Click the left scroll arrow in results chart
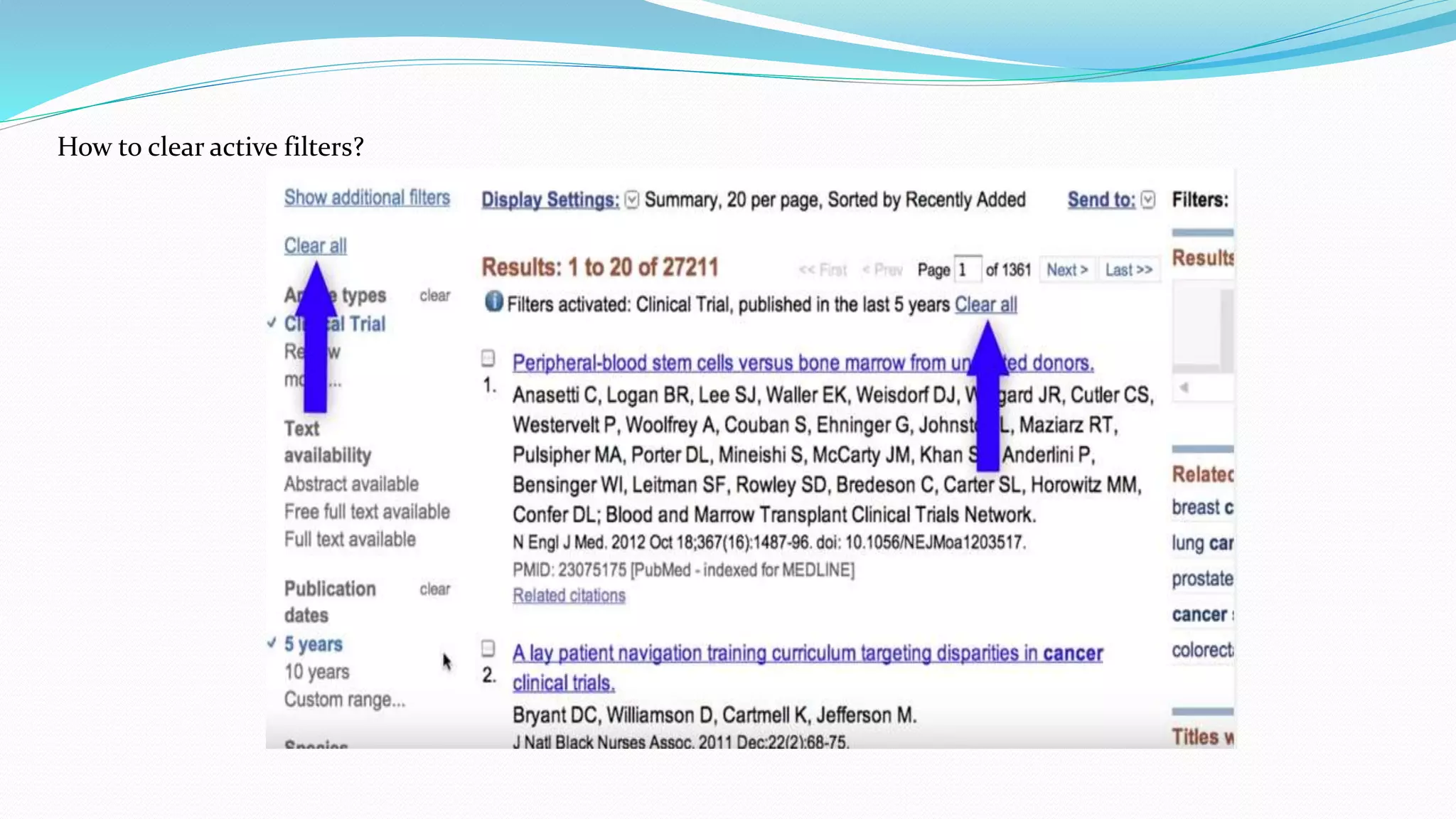Screen dimensions: 1456x819 1184,388
